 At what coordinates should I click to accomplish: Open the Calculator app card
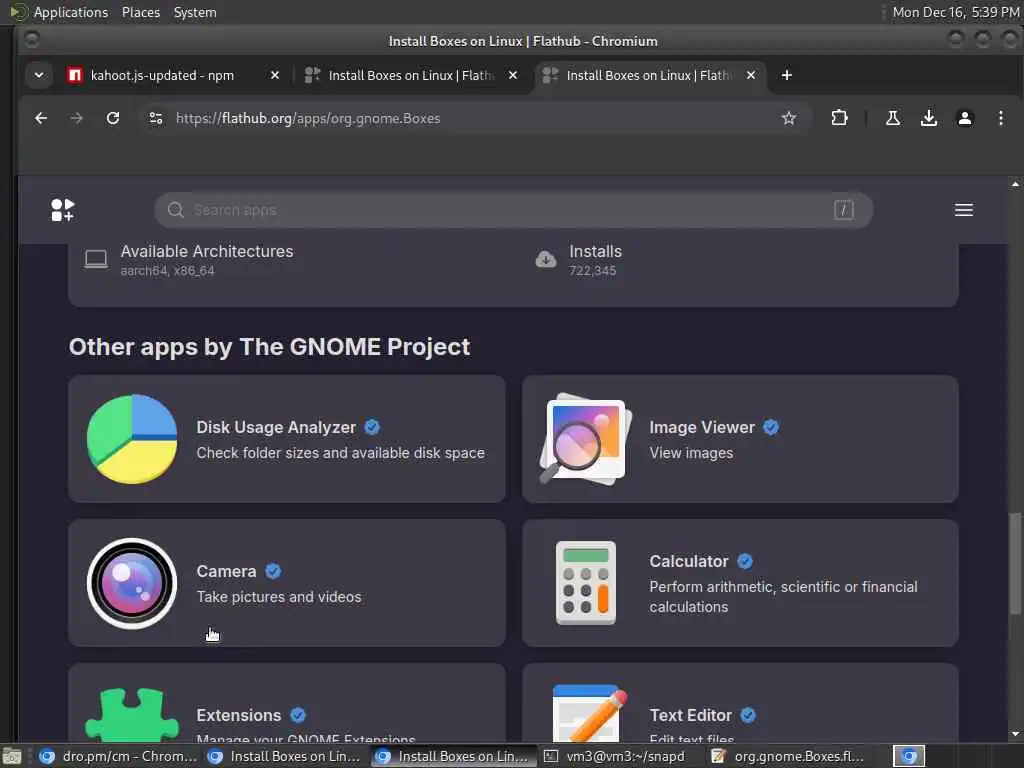tap(740, 583)
